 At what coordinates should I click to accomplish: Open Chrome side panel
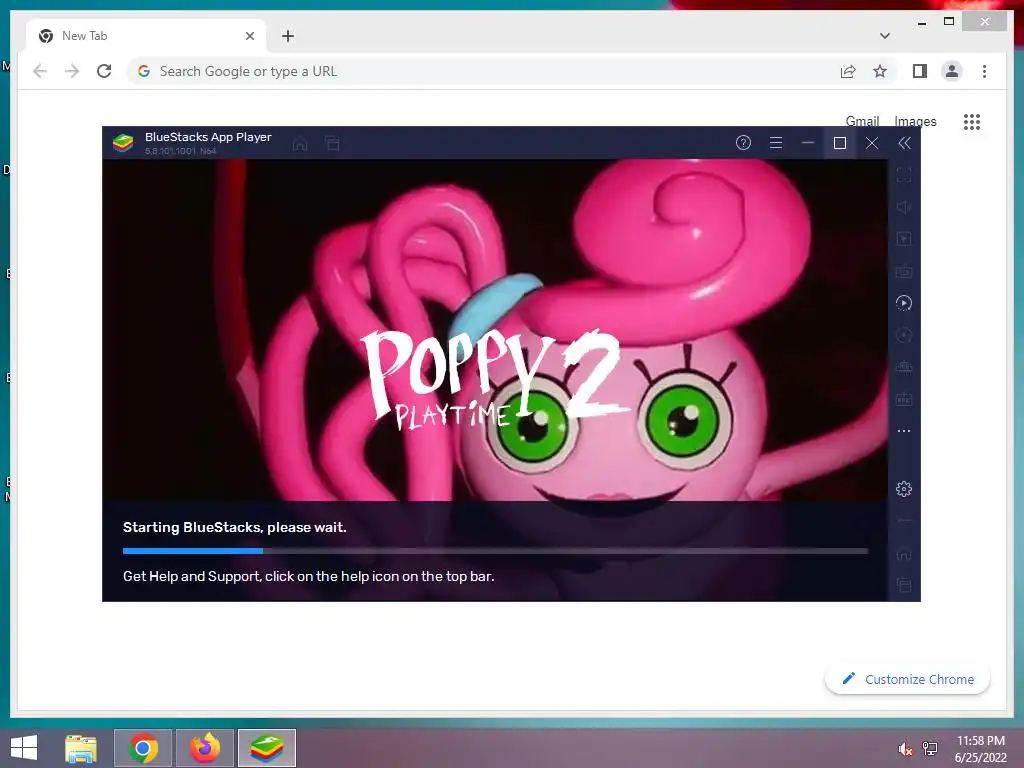(920, 71)
